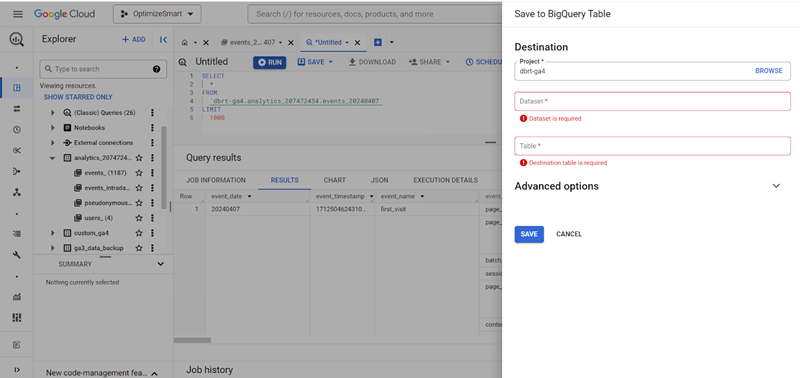Create a new query tab with plus icon
The width and height of the screenshot is (800, 378).
coord(378,42)
